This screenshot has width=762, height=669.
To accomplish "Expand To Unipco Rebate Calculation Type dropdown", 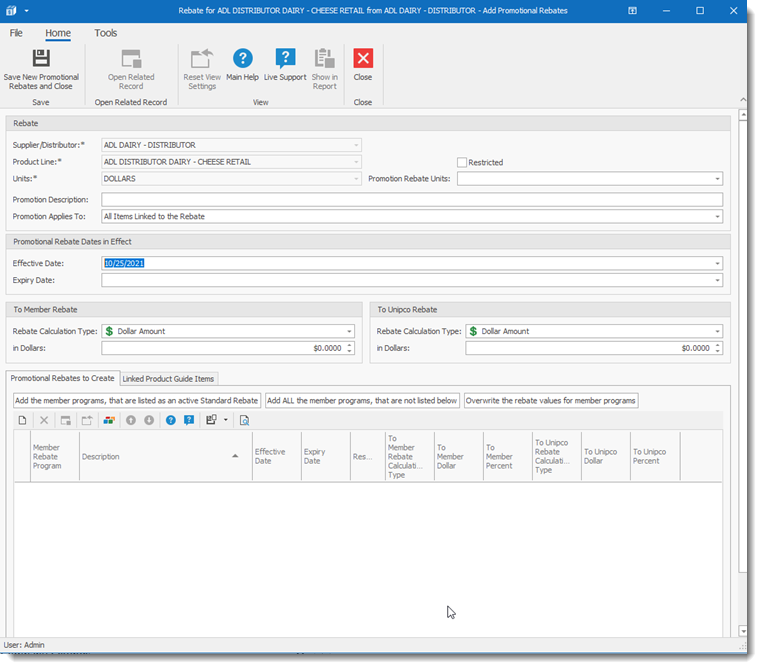I will [x=717, y=331].
